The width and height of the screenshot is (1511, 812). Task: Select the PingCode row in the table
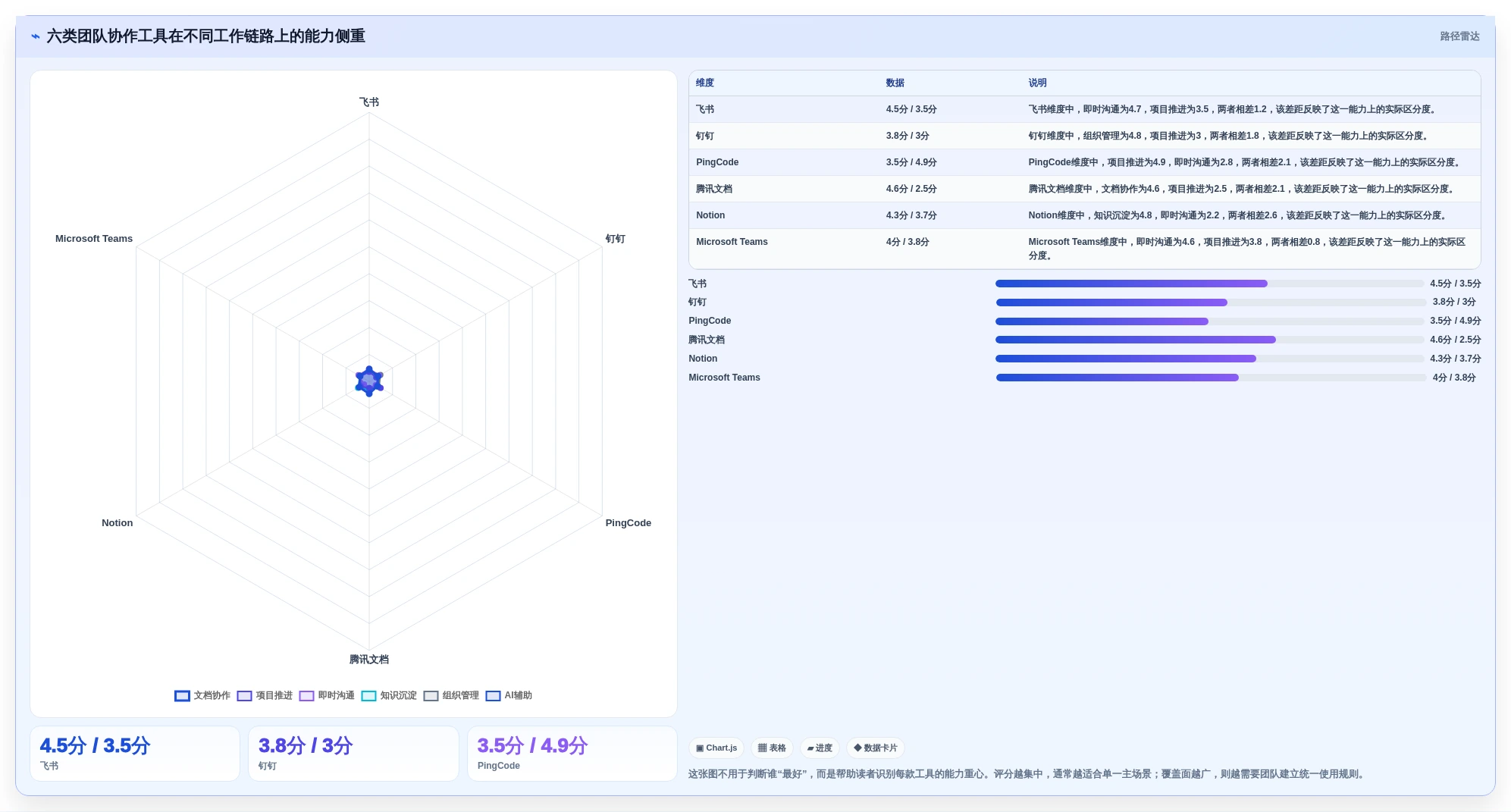[x=1084, y=162]
